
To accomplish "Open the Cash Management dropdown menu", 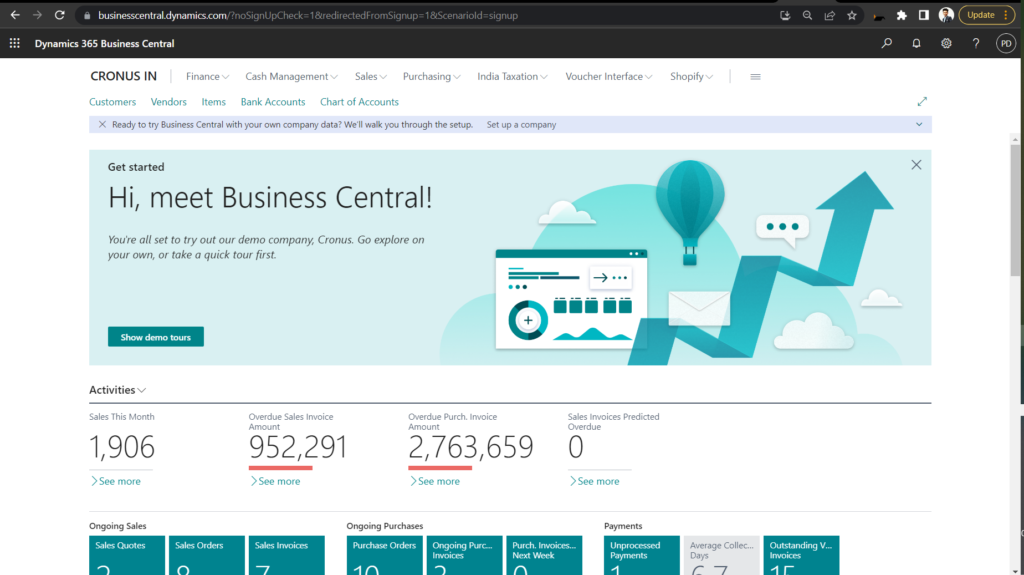I will click(291, 76).
